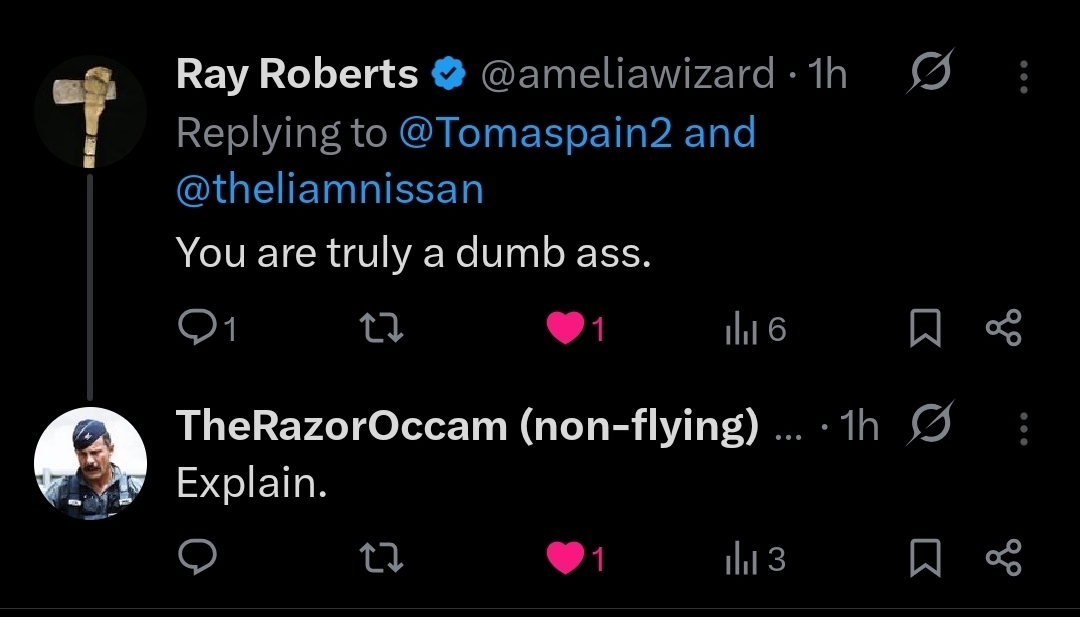1080x617 pixels.
Task: Open TheRazorOccam's pilot profile picture
Action: click(90, 463)
